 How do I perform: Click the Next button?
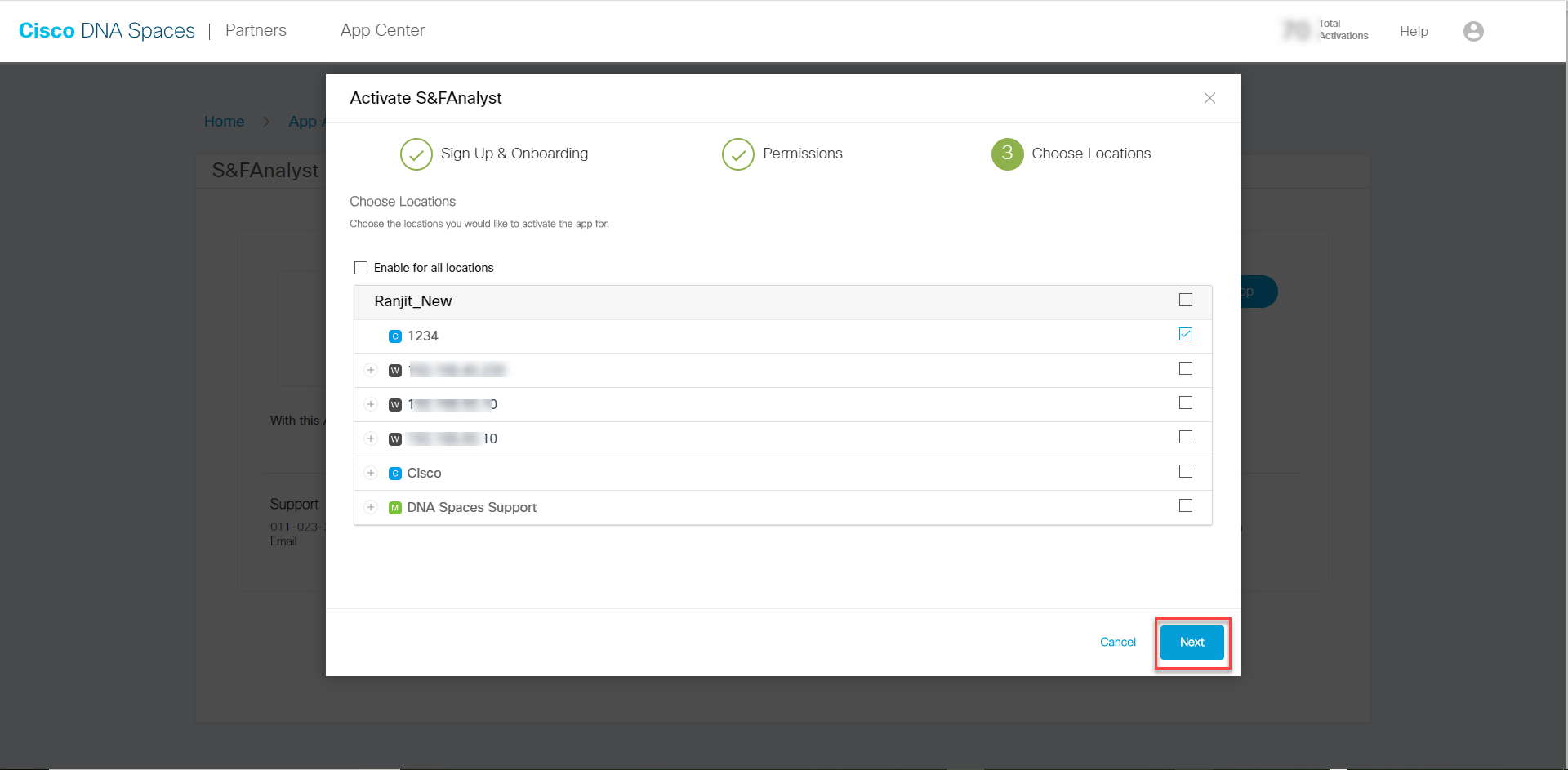(x=1192, y=643)
